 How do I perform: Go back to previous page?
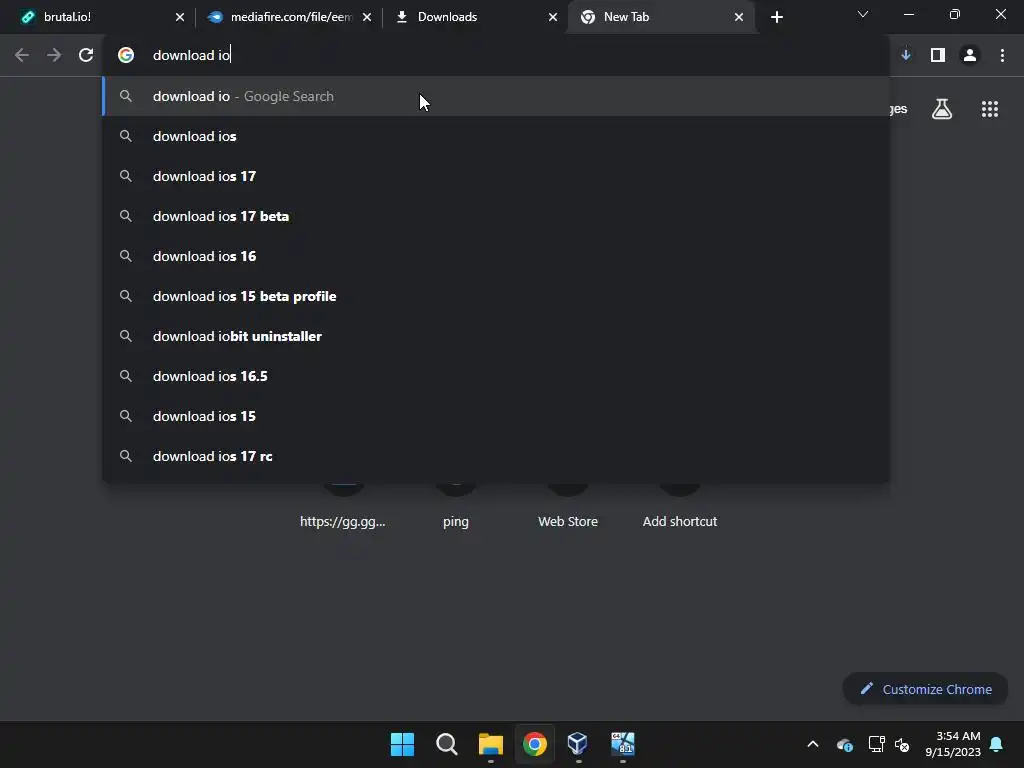22,56
